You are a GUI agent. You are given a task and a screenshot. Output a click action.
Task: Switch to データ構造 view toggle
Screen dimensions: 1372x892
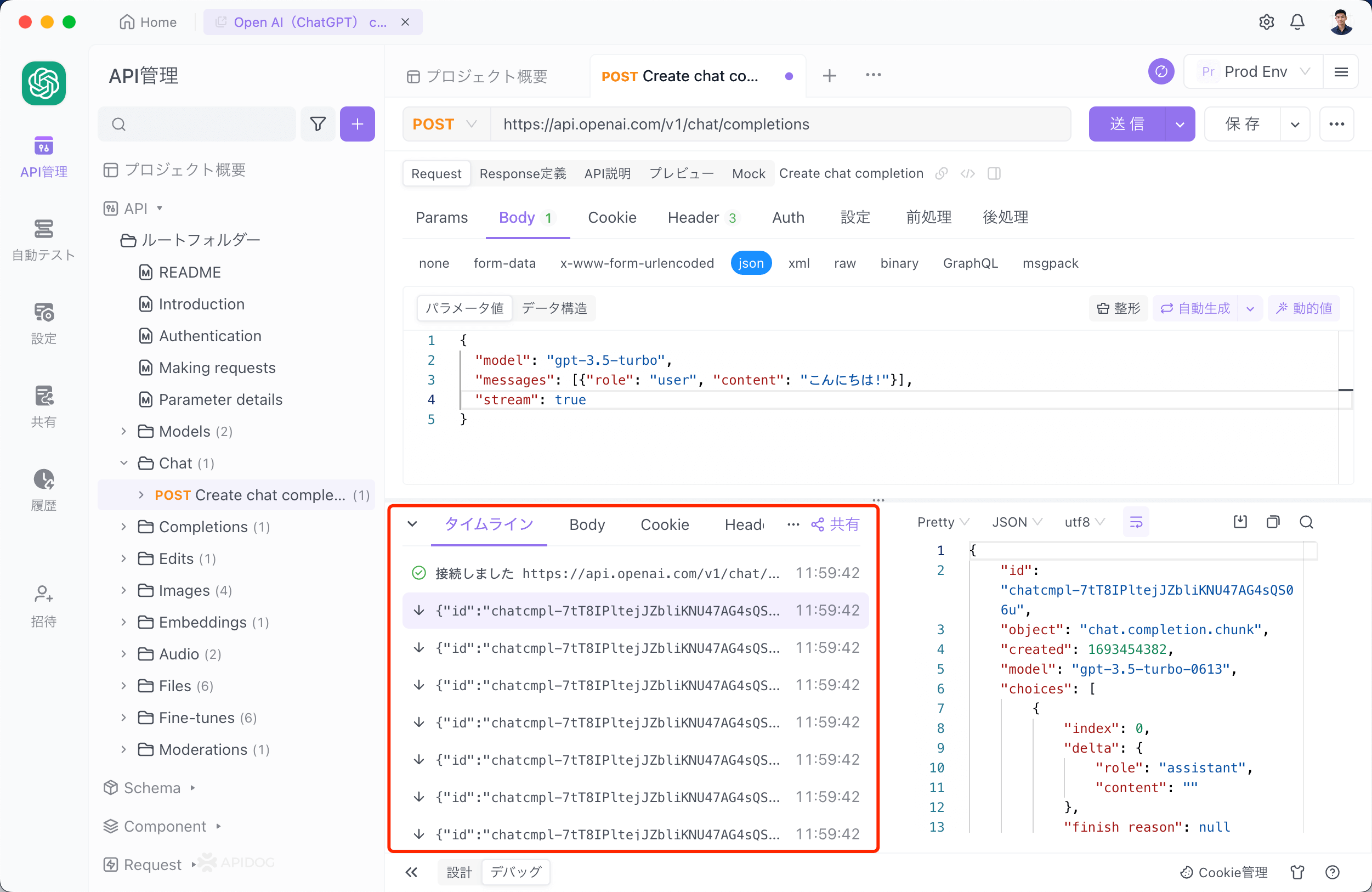pos(554,308)
